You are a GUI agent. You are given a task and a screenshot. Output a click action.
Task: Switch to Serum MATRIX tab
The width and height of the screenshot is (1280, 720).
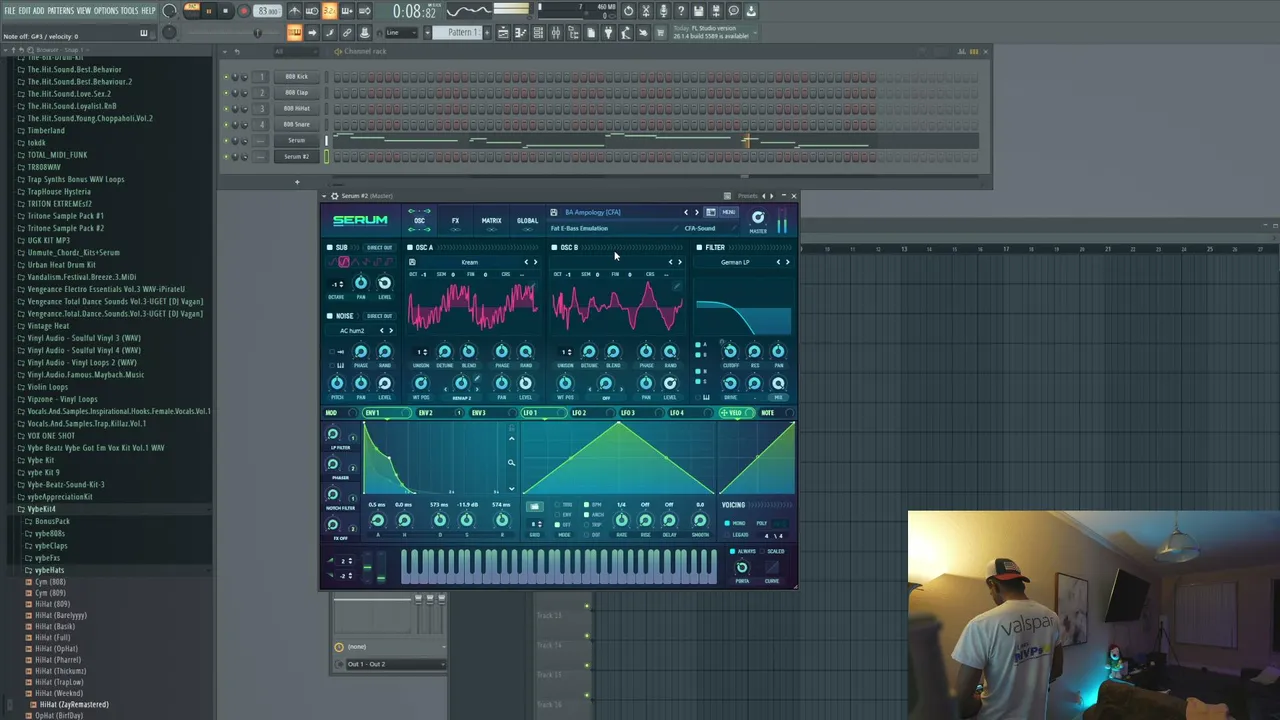point(491,221)
